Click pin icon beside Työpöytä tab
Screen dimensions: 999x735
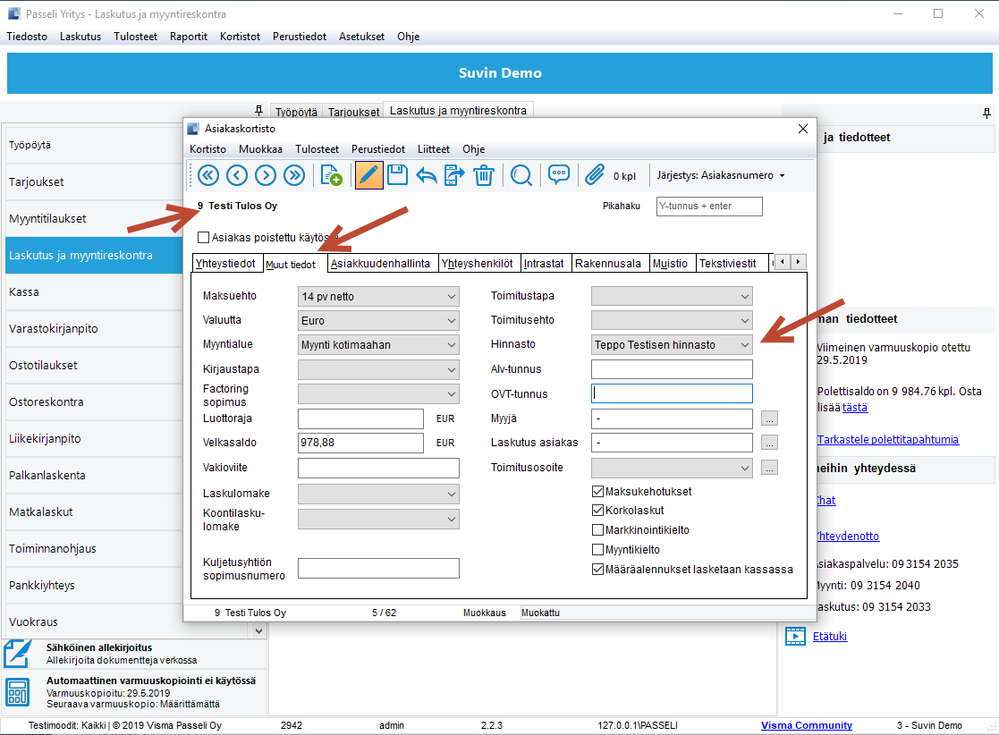259,111
